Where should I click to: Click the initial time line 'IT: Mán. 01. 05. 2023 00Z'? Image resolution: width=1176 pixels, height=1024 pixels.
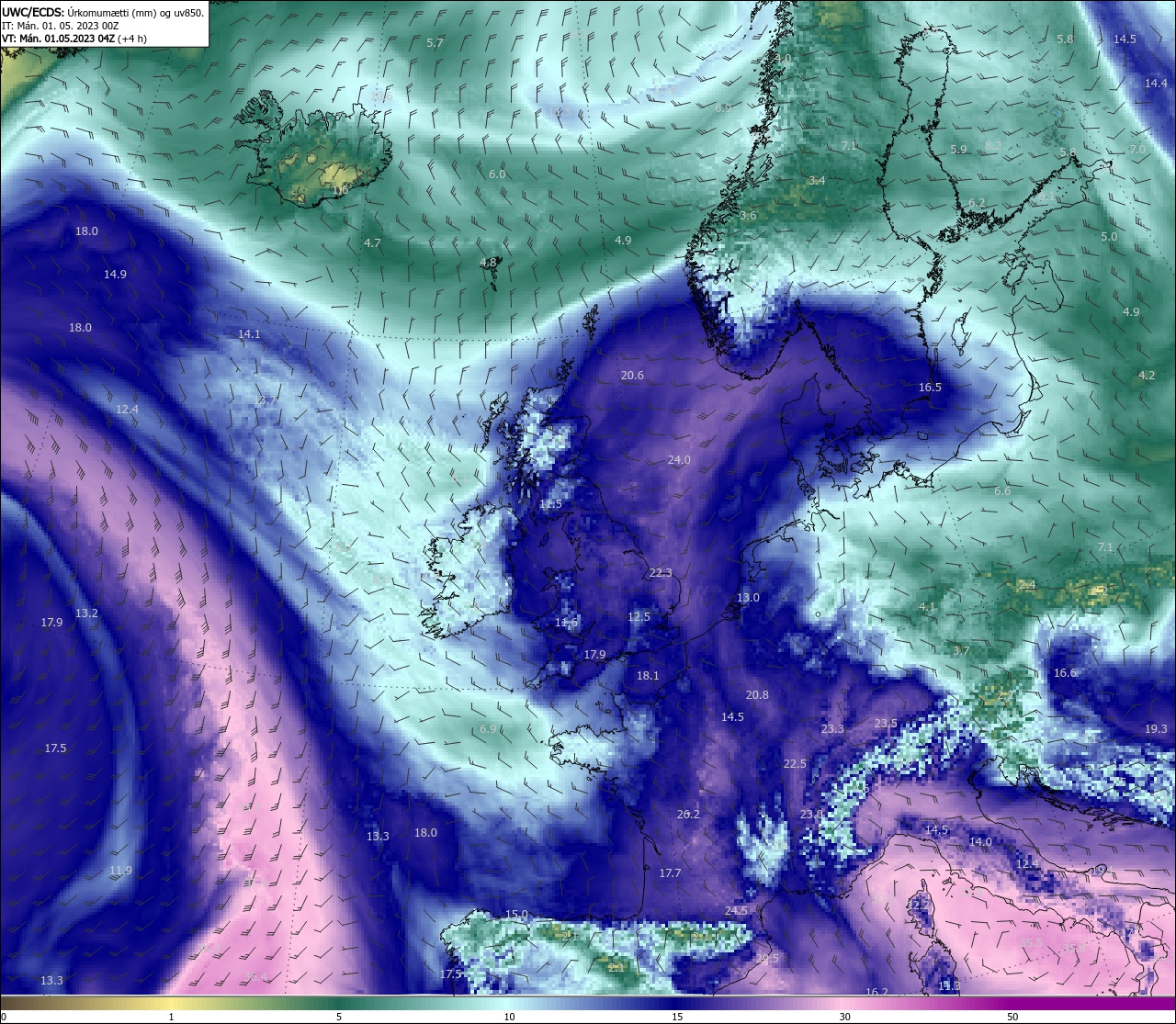coord(60,26)
